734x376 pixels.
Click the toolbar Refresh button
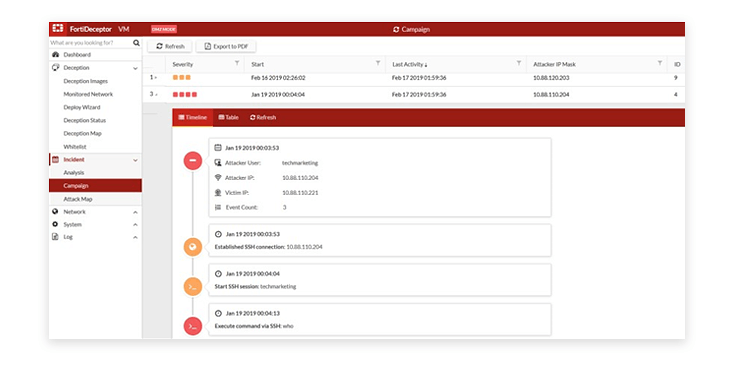point(170,46)
